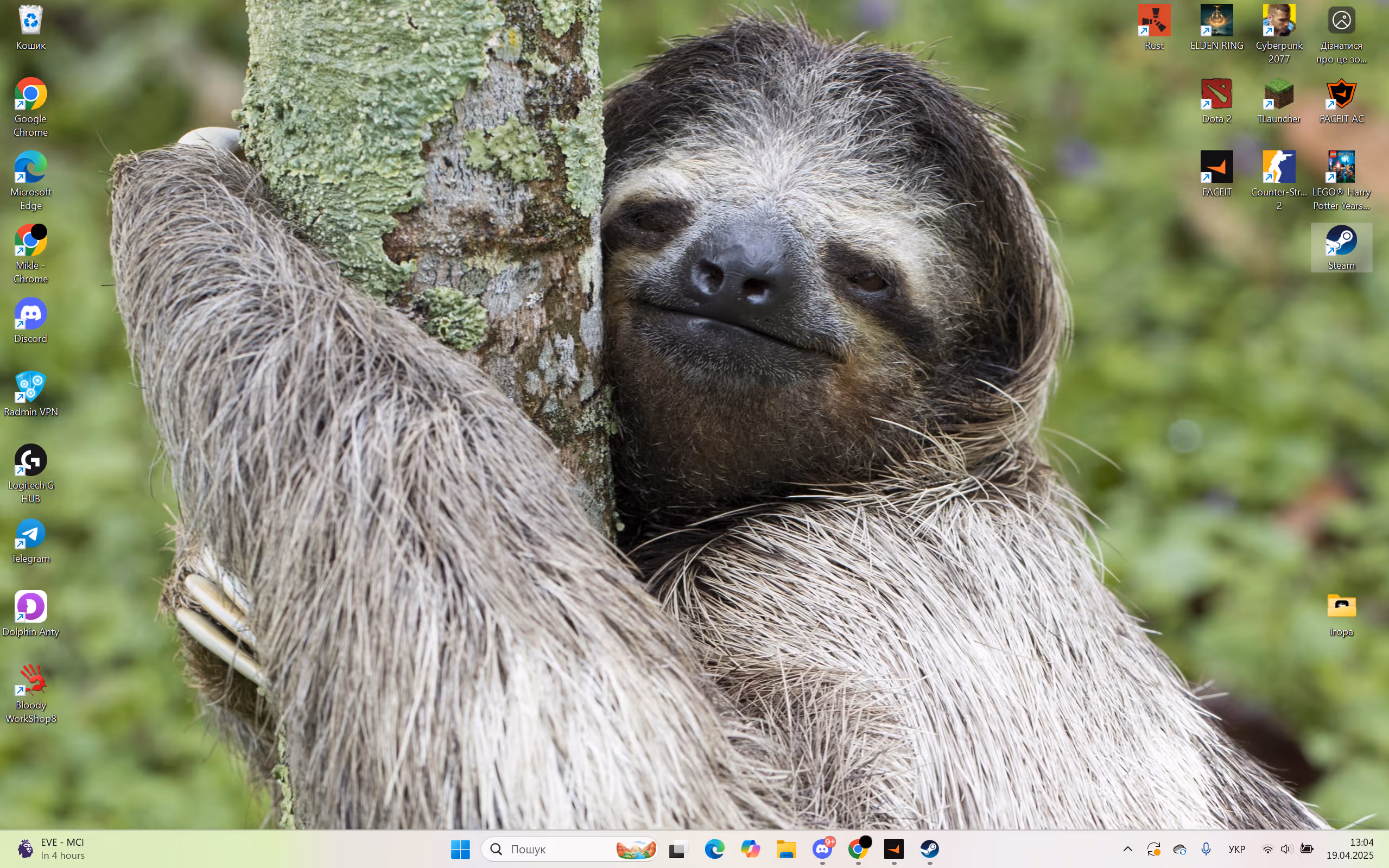
Task: Select the Logitech G HUB icon
Action: click(30, 474)
